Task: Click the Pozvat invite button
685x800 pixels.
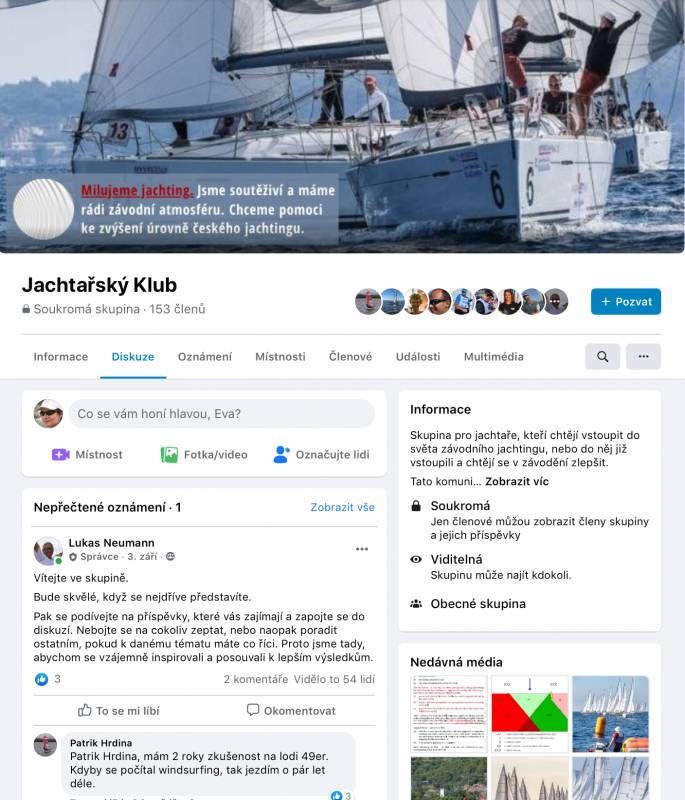Action: pos(626,302)
